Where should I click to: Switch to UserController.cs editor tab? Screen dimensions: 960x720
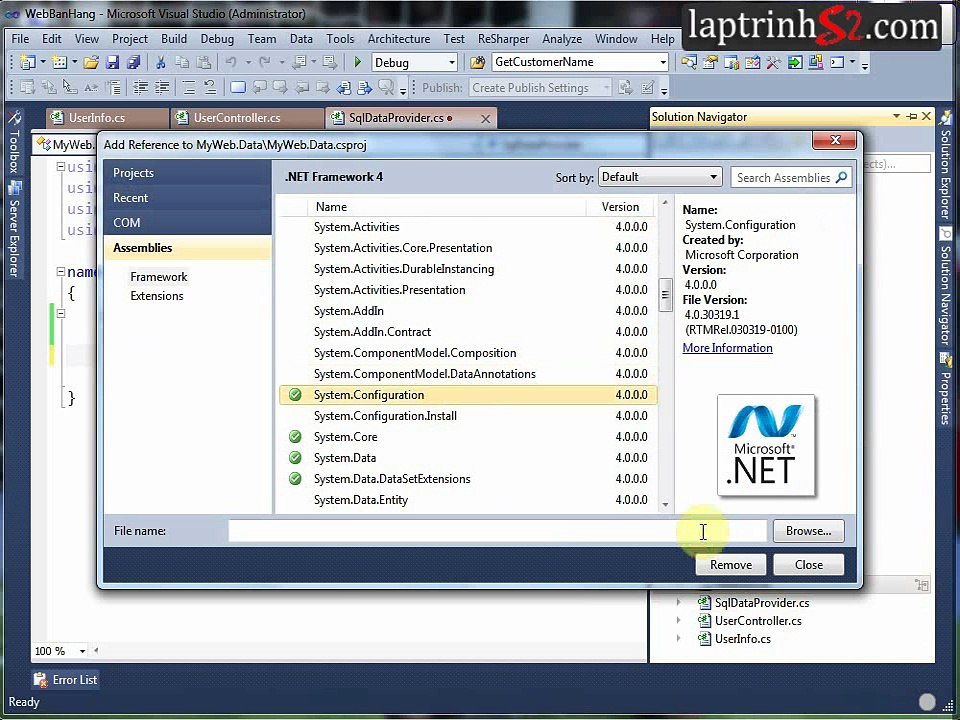coord(247,118)
